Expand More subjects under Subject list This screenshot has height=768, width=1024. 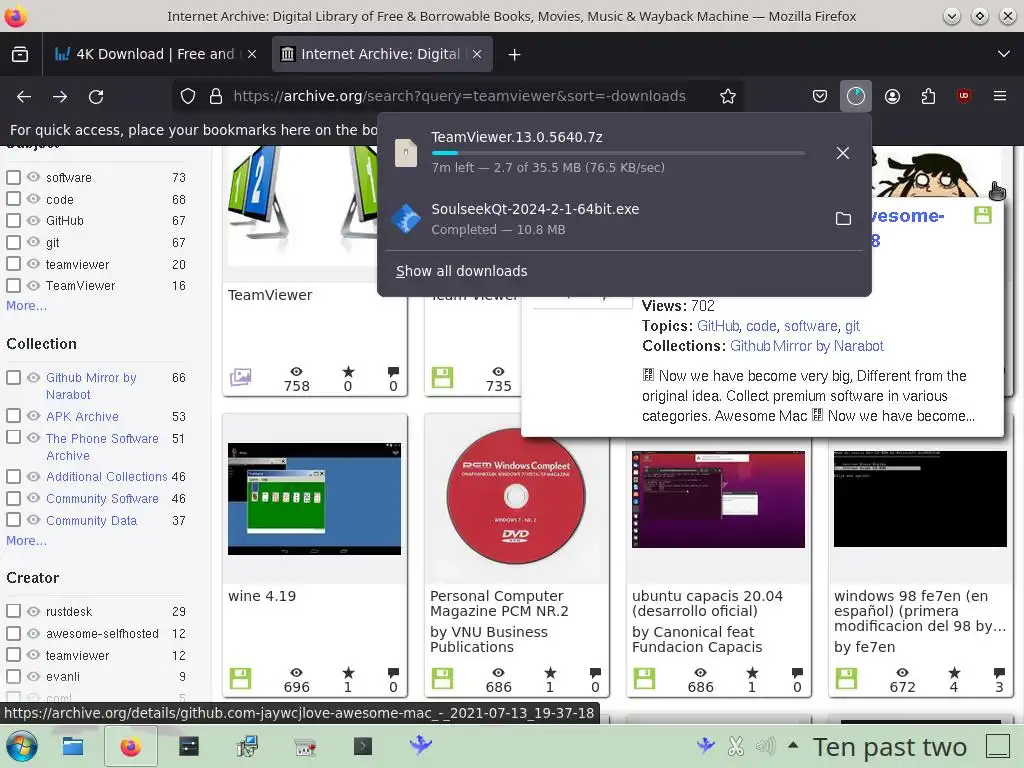[x=26, y=306]
